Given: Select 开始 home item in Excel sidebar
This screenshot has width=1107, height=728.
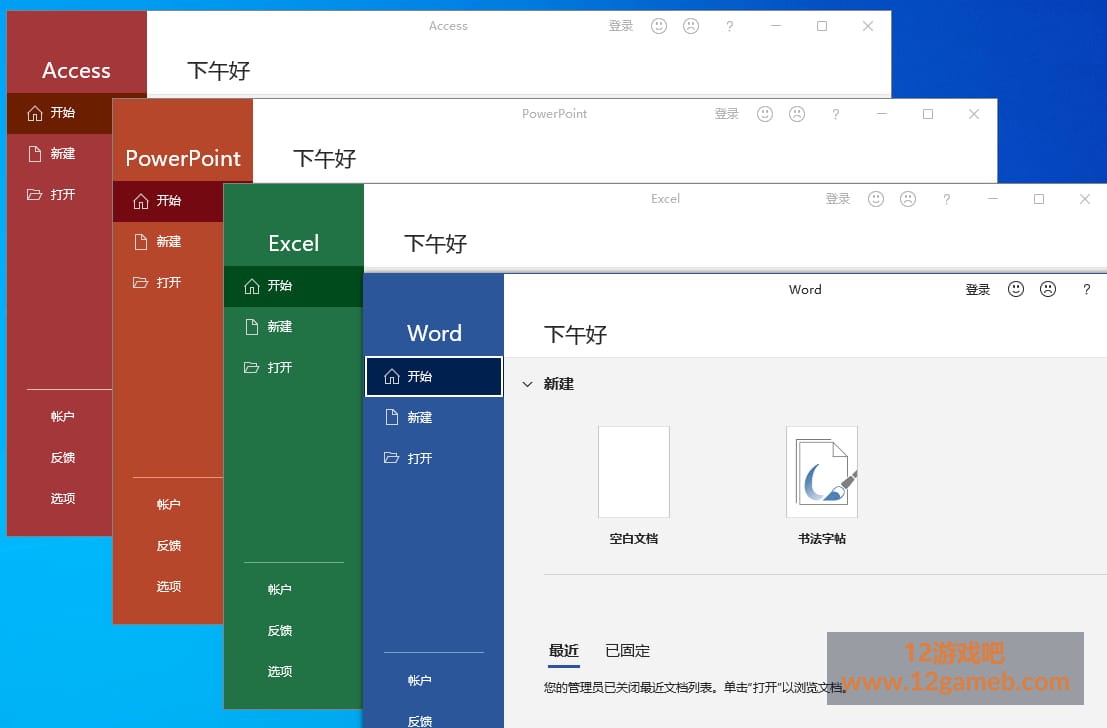Looking at the screenshot, I should point(294,286).
